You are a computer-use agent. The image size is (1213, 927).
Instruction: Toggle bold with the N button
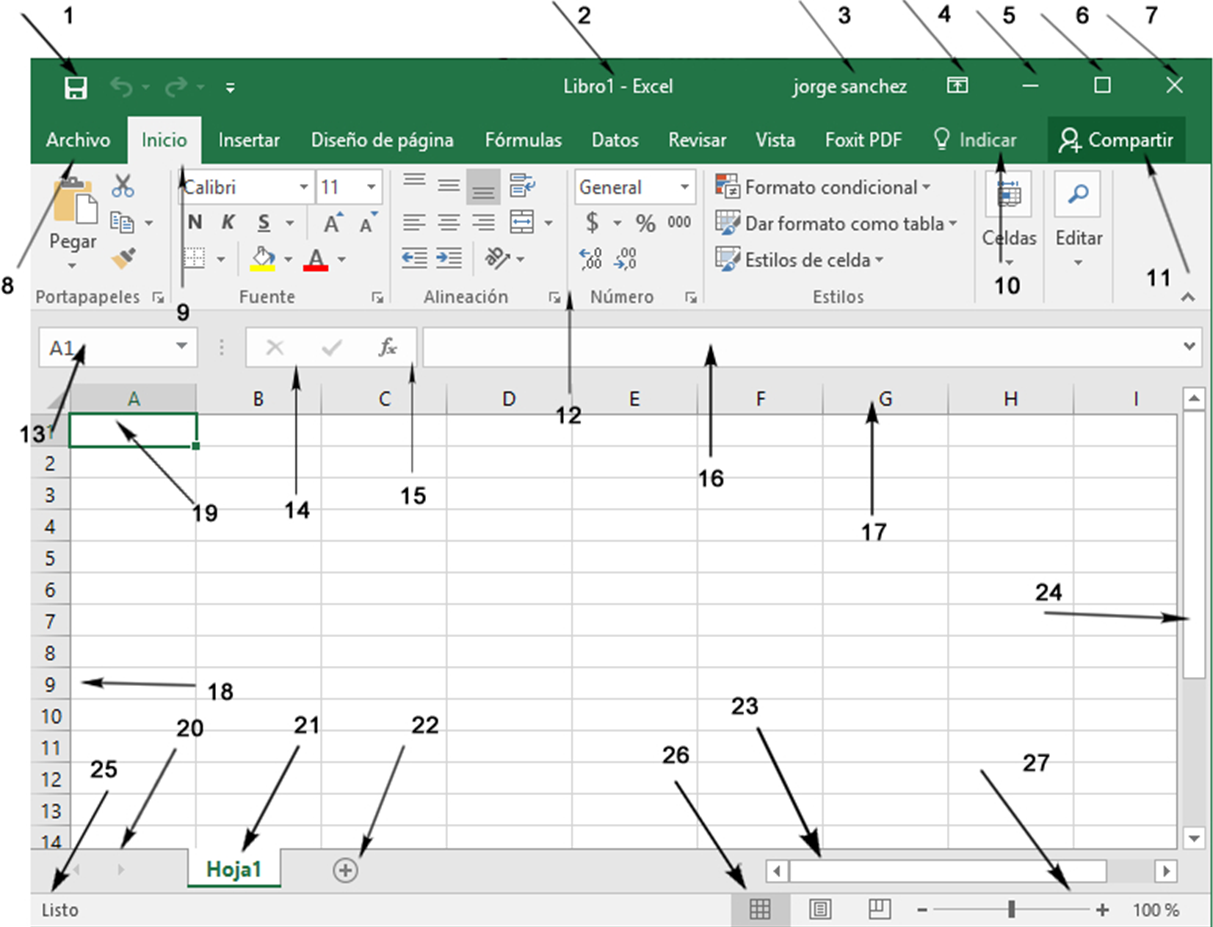[x=193, y=222]
